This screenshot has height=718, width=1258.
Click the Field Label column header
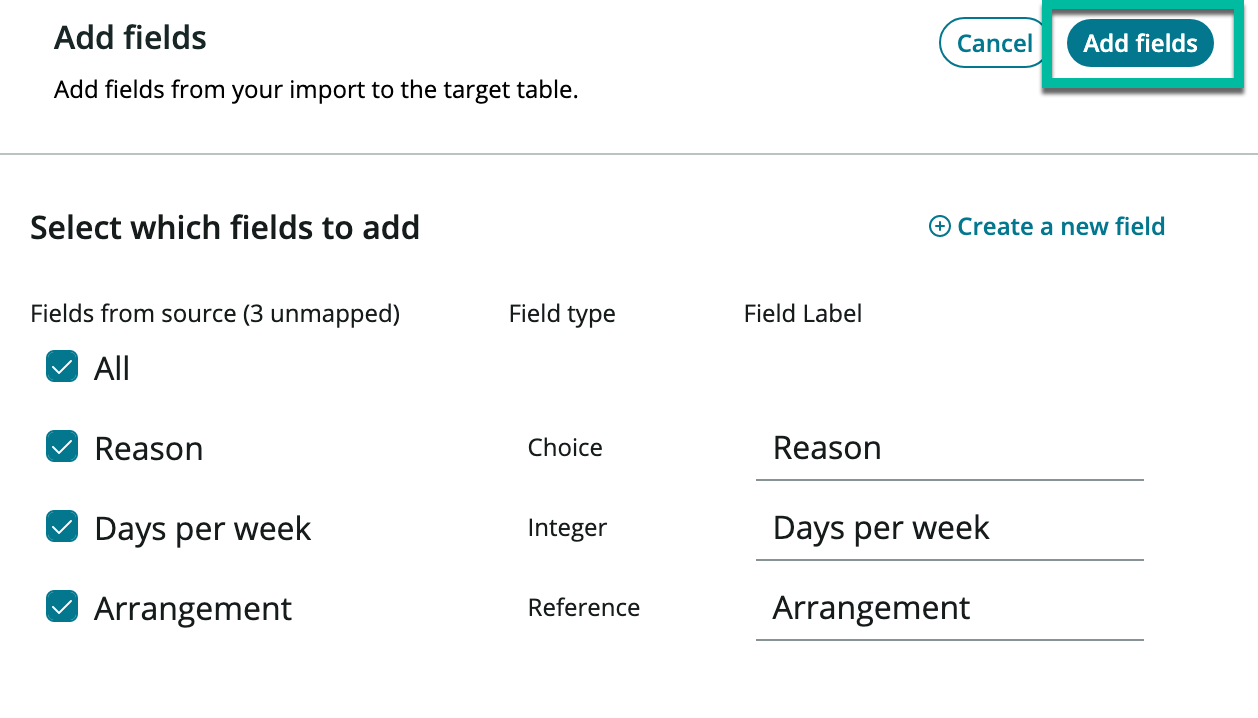(803, 314)
